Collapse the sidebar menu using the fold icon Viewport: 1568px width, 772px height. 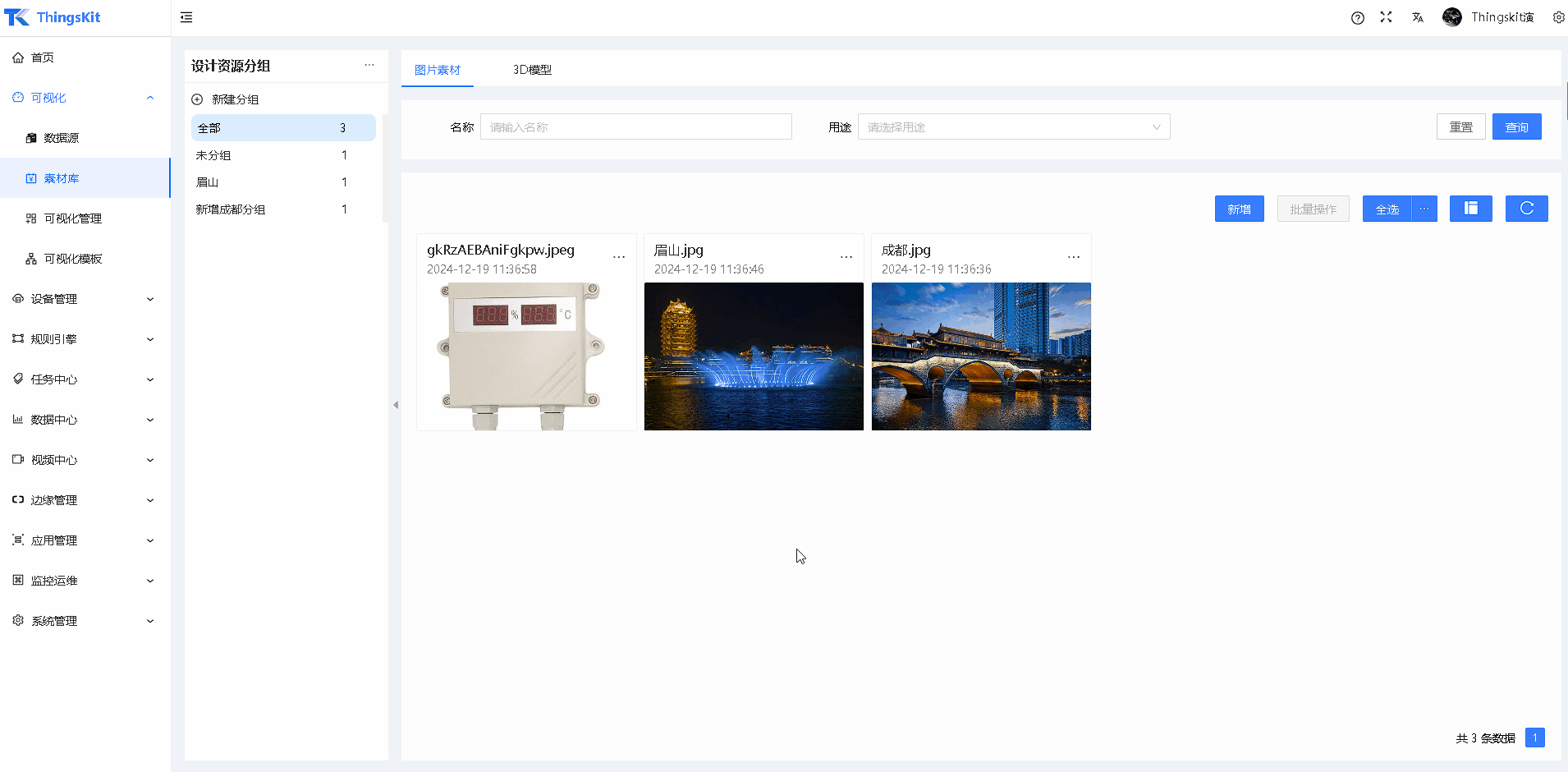coord(186,17)
